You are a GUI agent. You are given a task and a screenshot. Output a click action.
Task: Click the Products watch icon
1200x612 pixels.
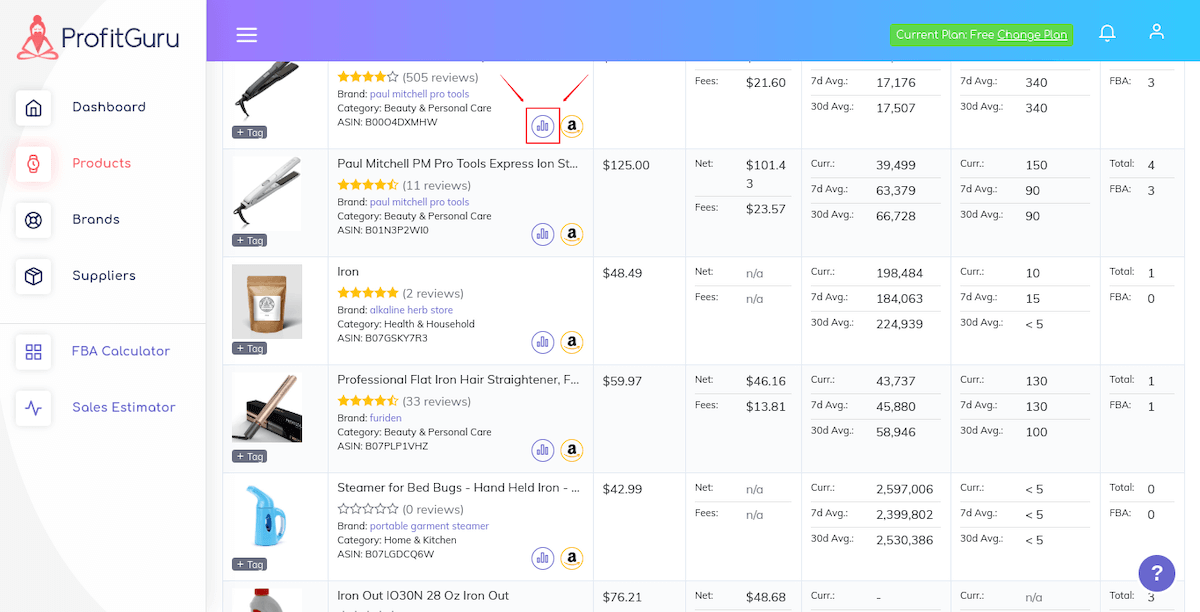33,164
